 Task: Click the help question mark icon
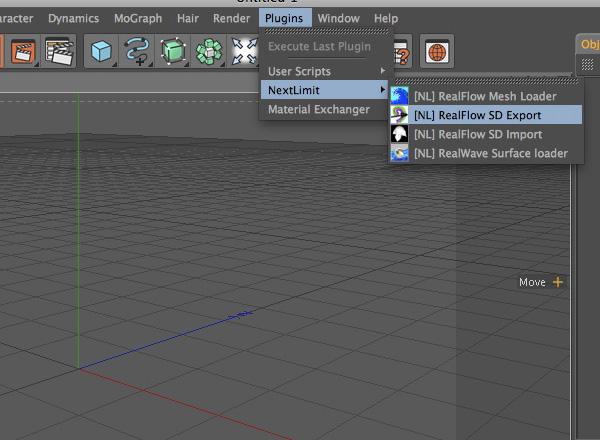(402, 51)
